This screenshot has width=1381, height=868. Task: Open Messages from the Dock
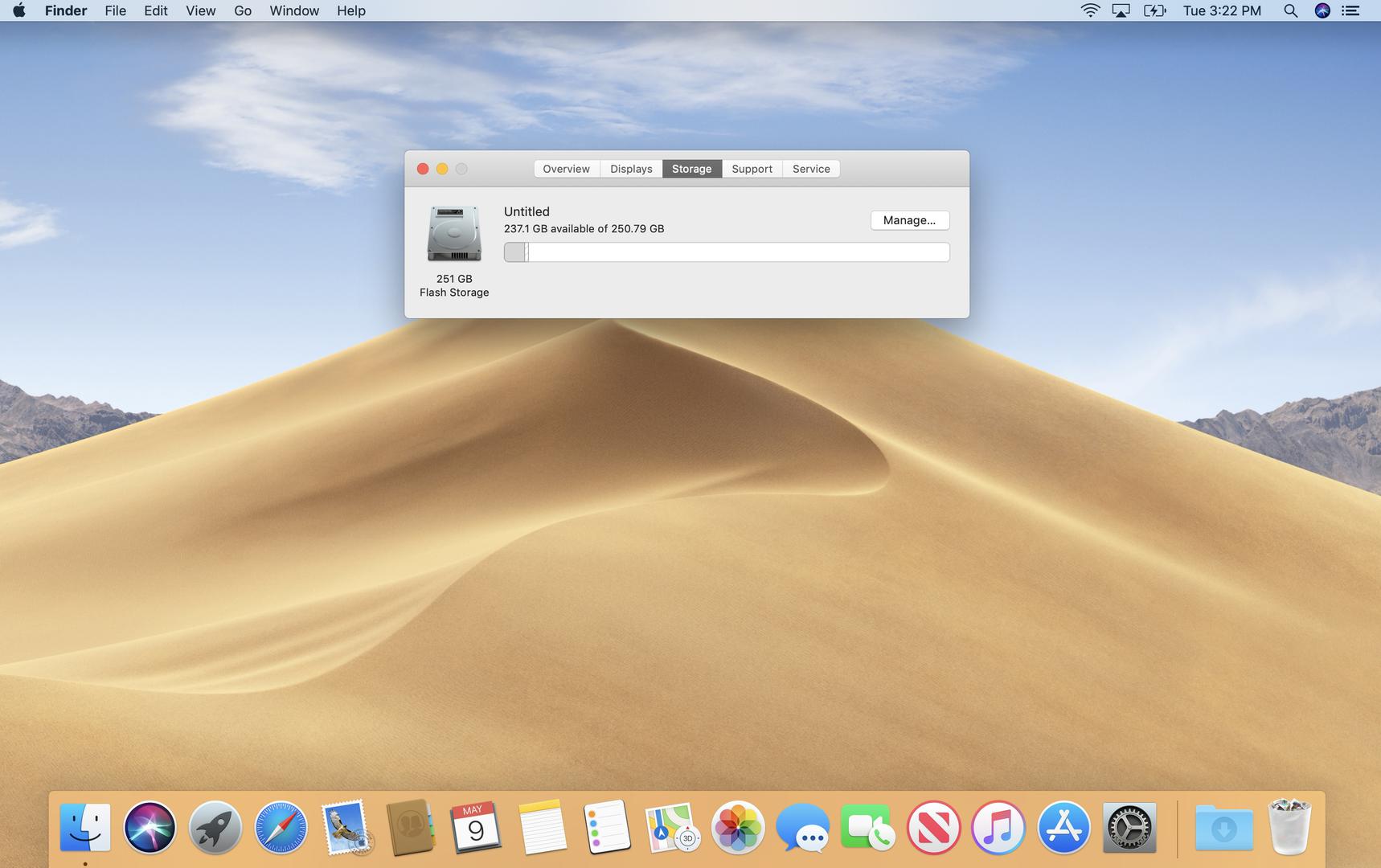click(x=802, y=827)
